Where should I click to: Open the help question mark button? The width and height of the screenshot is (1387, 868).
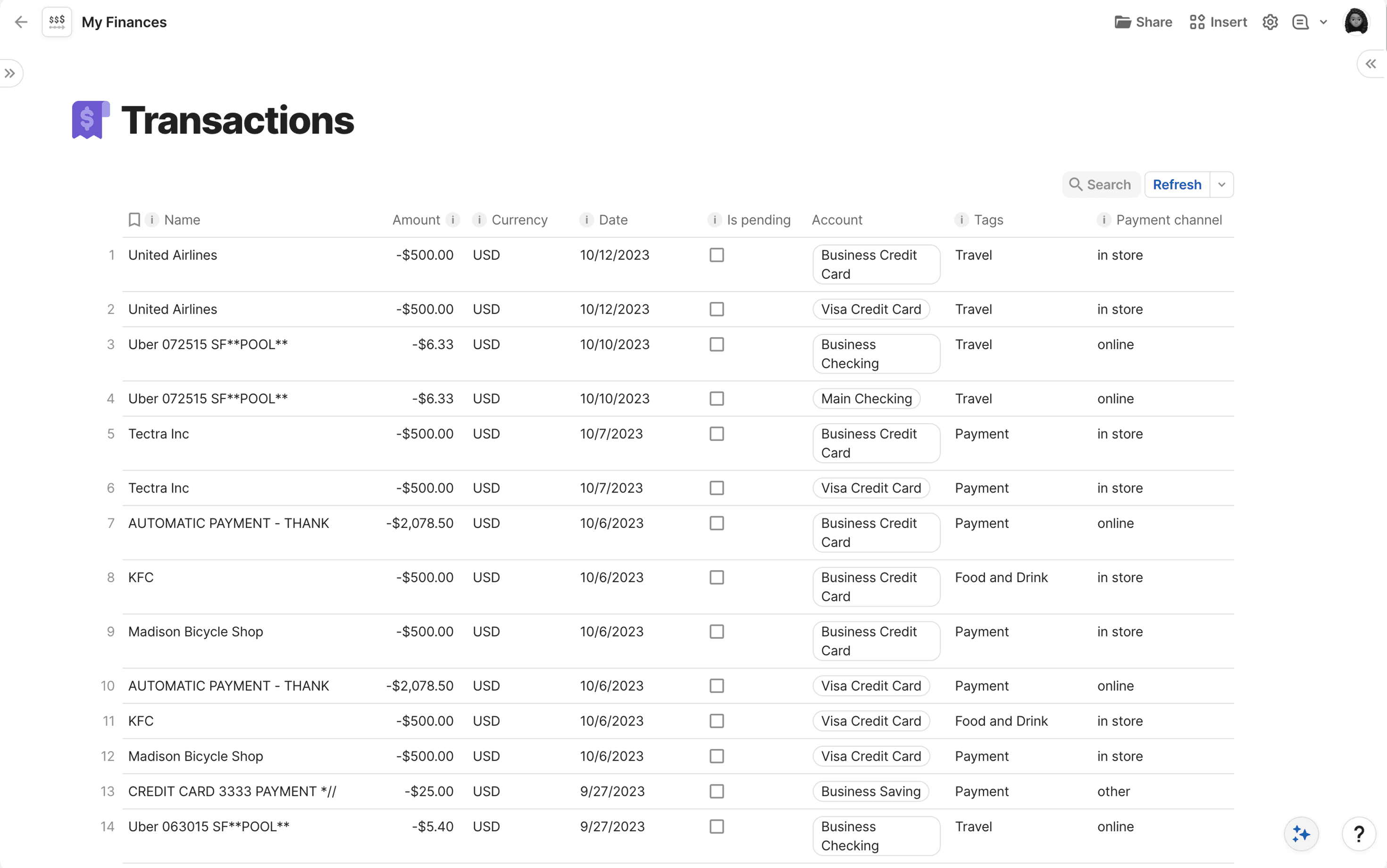(x=1358, y=834)
